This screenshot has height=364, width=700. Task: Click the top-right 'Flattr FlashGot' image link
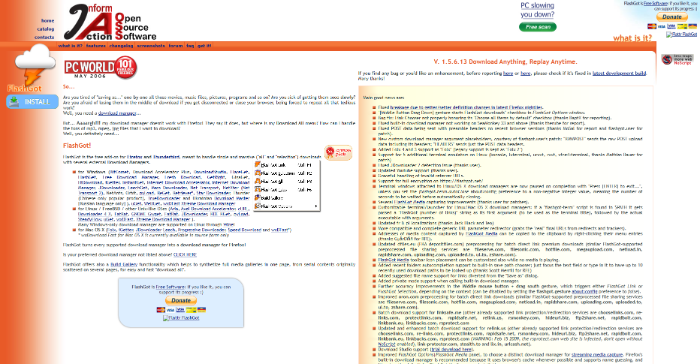pos(682,34)
